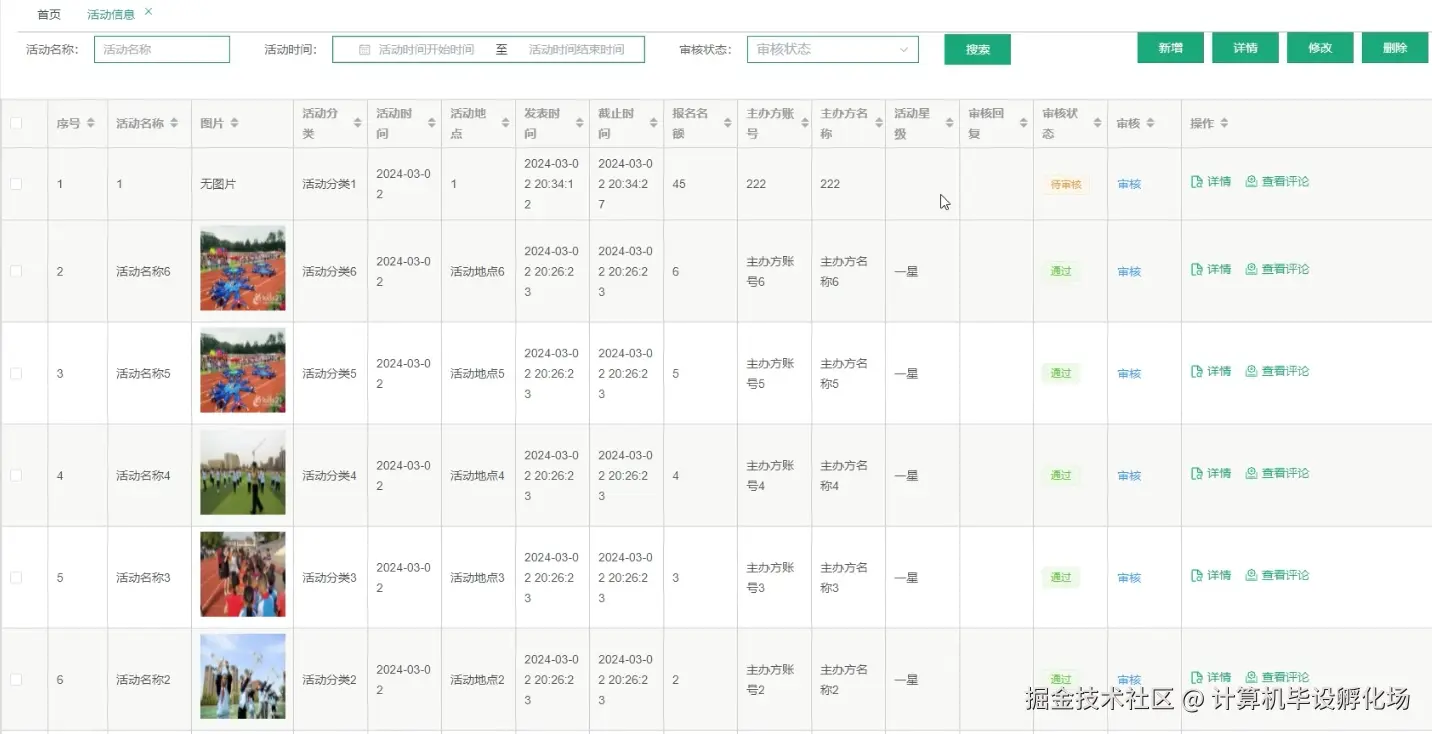Open 详情 for the 活动名称5 row
1432x734 pixels.
(1211, 371)
